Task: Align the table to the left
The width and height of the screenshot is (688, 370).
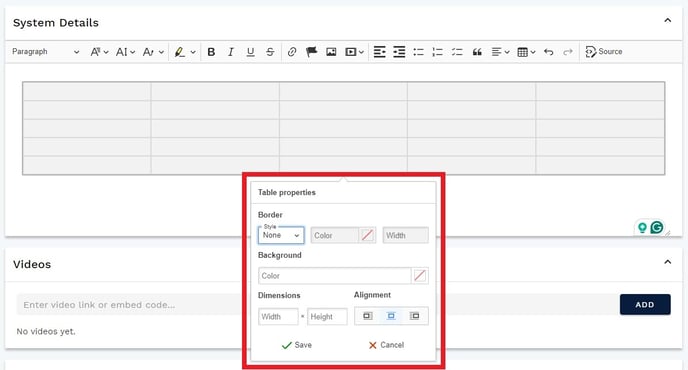Action: 368,316
